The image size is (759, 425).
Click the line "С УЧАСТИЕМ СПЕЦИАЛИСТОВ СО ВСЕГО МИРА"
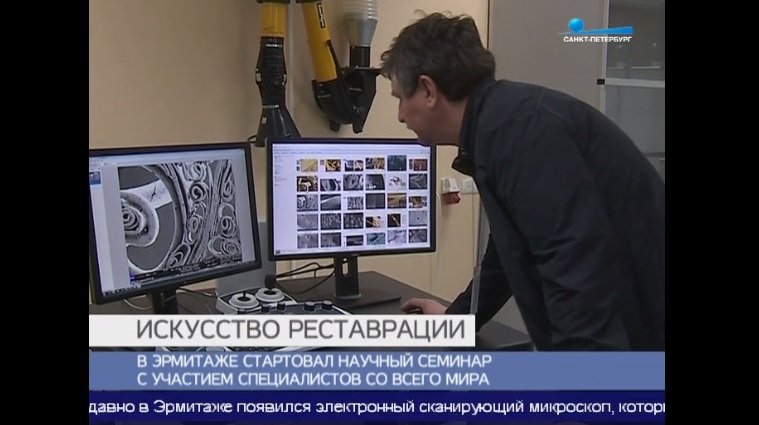click(x=313, y=379)
